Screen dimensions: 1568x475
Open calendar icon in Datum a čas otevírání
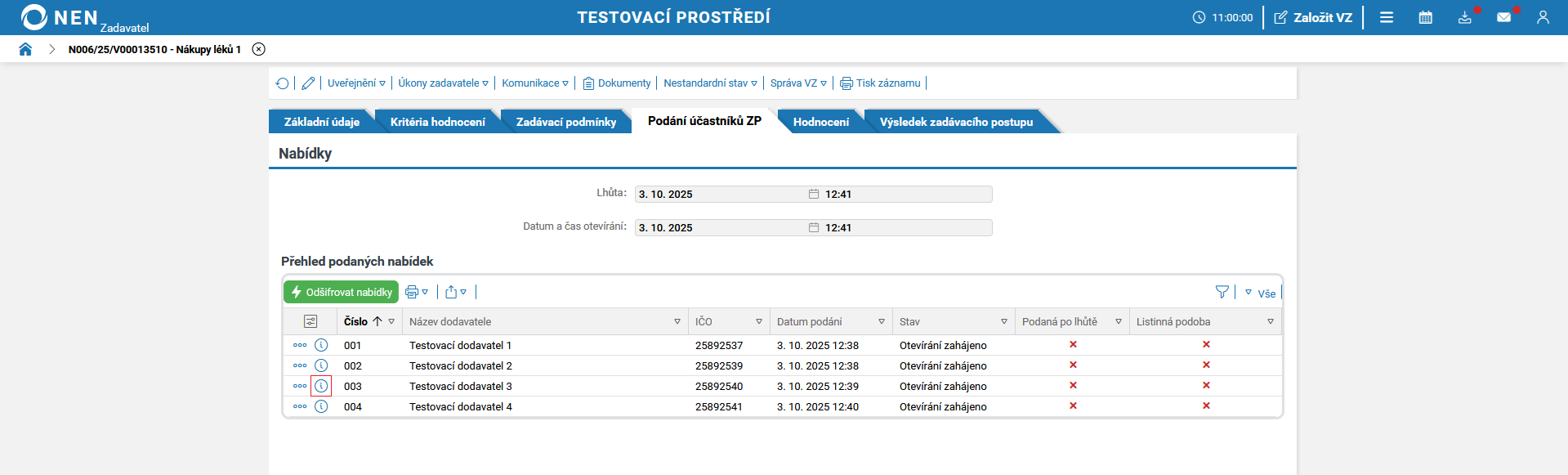click(x=814, y=227)
